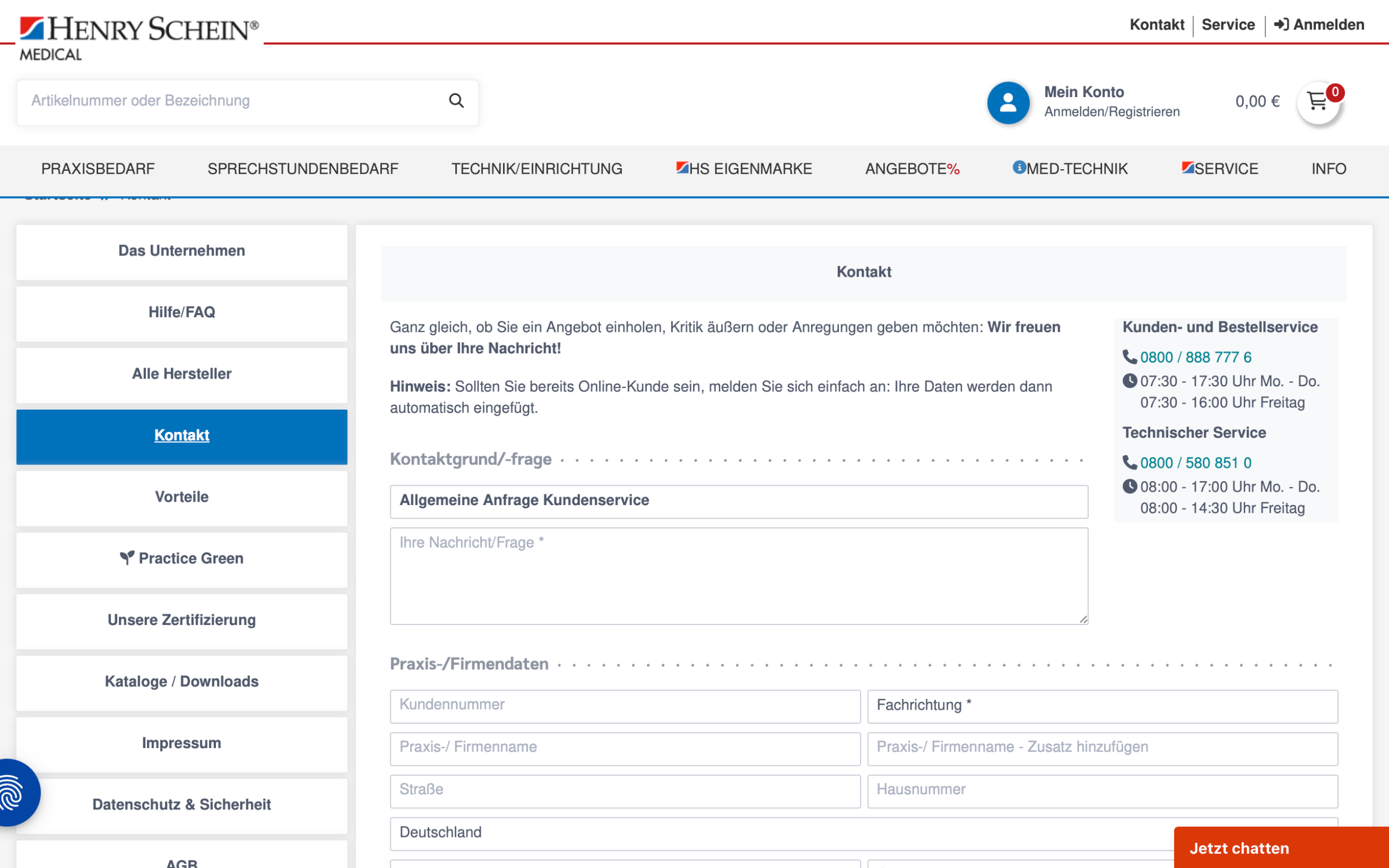
Task: Select Hilfe/FAQ in sidebar
Action: (181, 313)
